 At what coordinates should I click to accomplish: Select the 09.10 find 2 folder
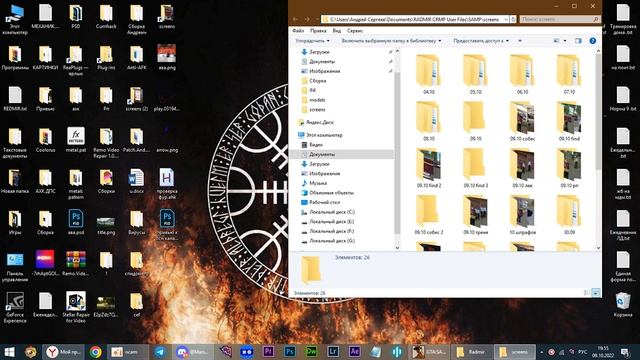pyautogui.click(x=429, y=168)
